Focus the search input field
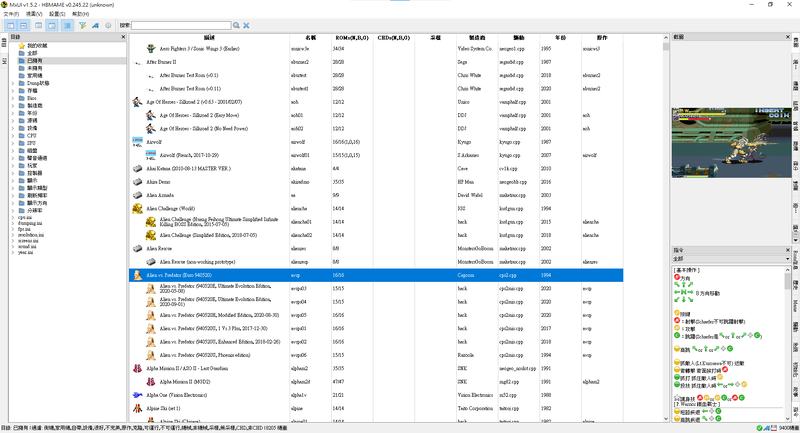This screenshot has height=433, width=800. click(x=181, y=25)
